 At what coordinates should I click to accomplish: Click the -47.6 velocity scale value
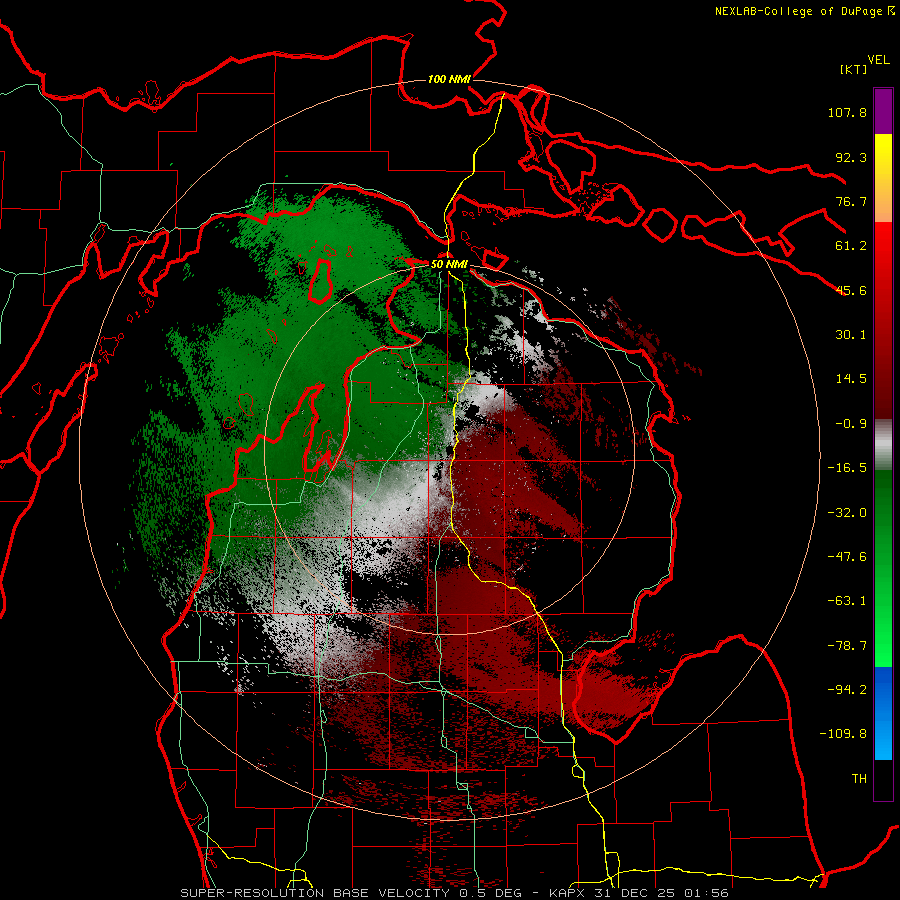(847, 557)
